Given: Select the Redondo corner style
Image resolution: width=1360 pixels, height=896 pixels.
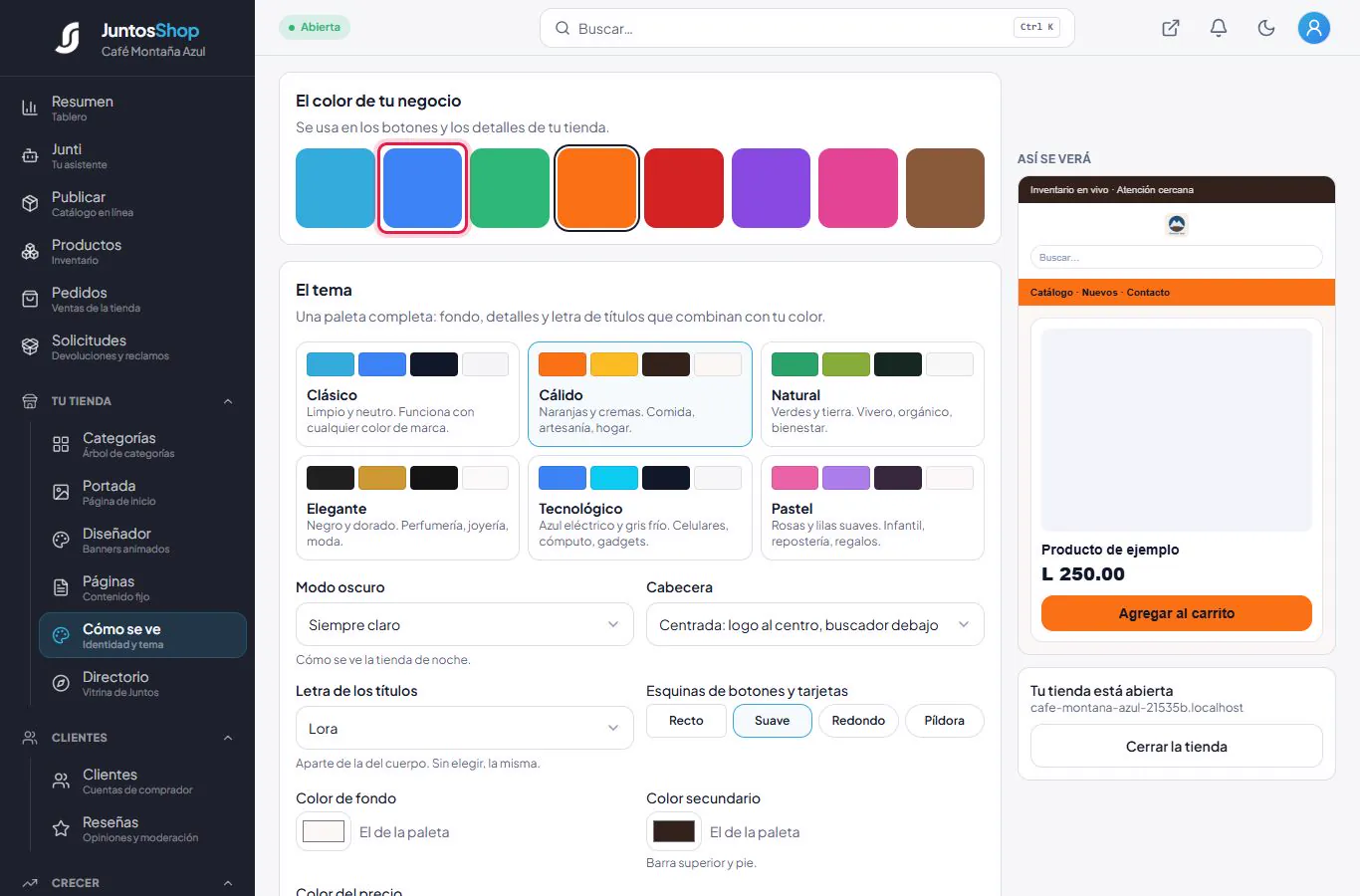Looking at the screenshot, I should point(858,721).
